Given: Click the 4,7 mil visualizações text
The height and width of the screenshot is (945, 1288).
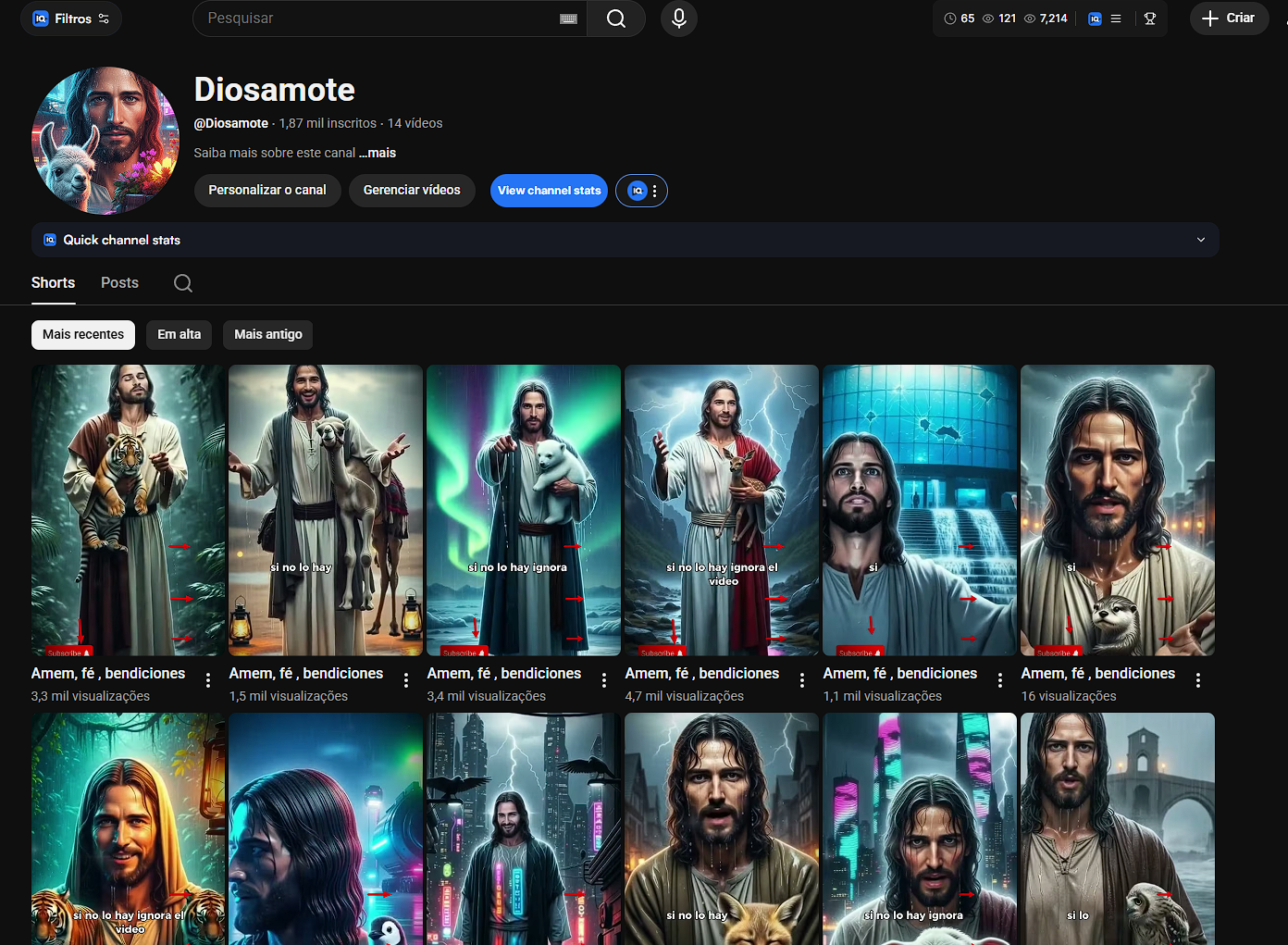Looking at the screenshot, I should click(685, 696).
